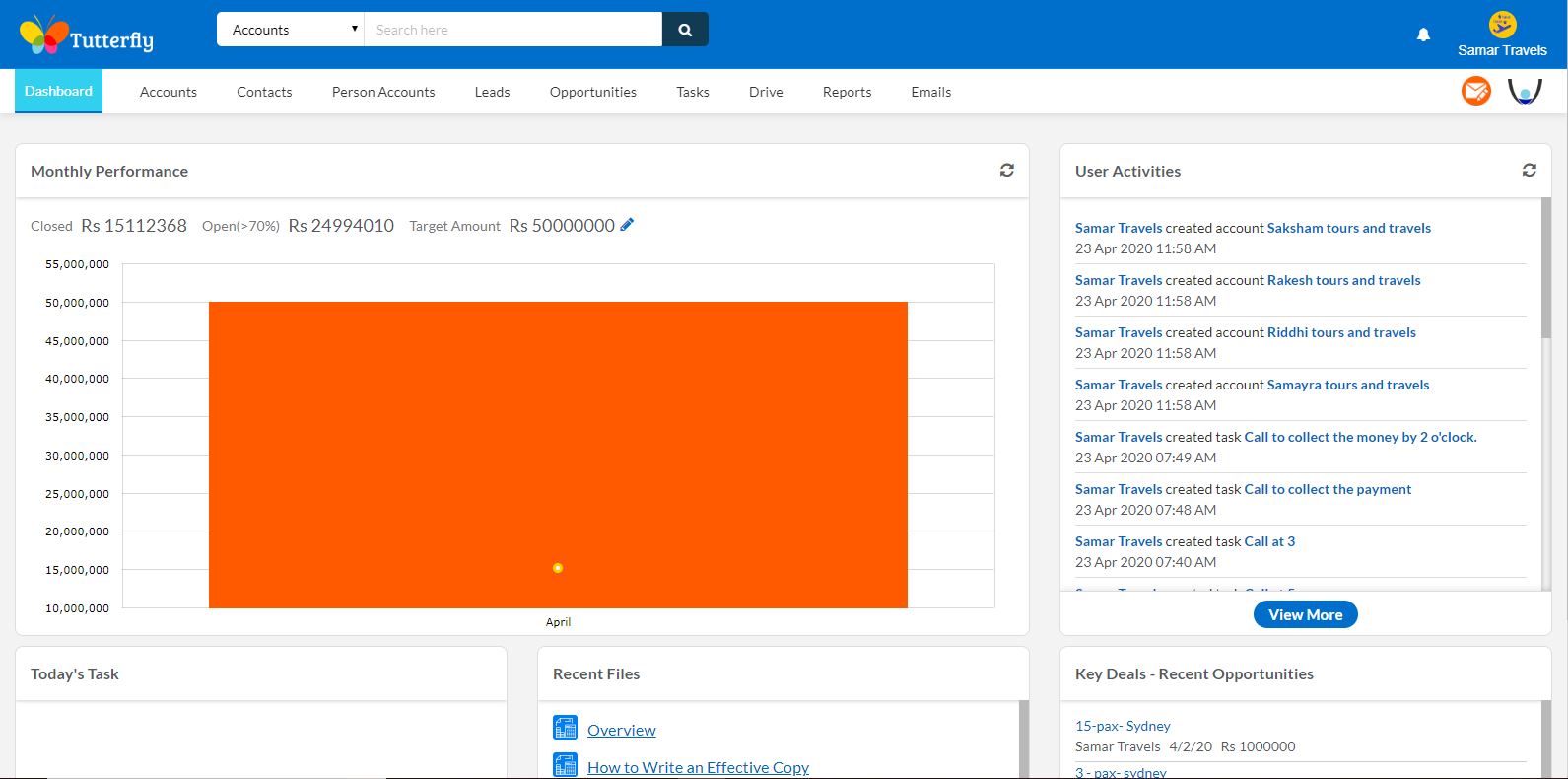Focus the Search here input field
Screen dimensions: 1568x779
(x=513, y=30)
